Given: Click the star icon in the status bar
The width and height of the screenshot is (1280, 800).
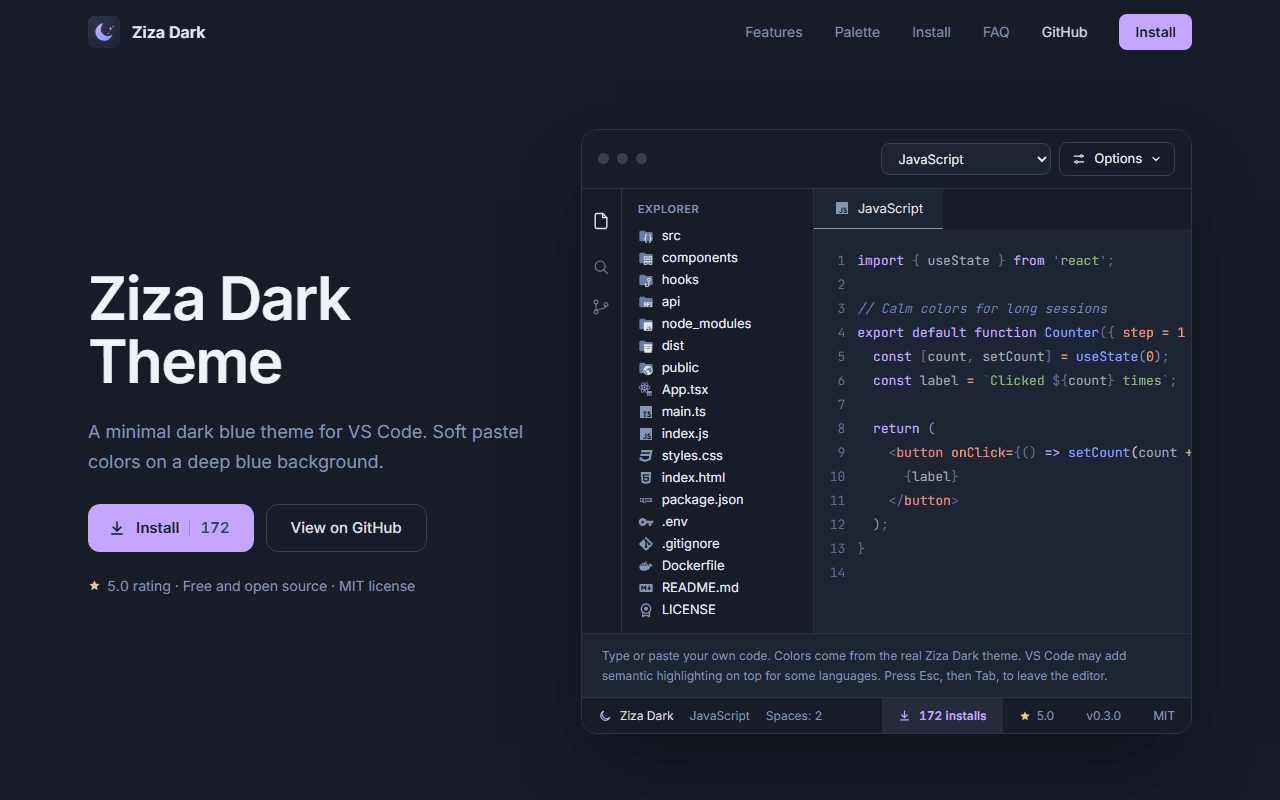Looking at the screenshot, I should (1025, 716).
